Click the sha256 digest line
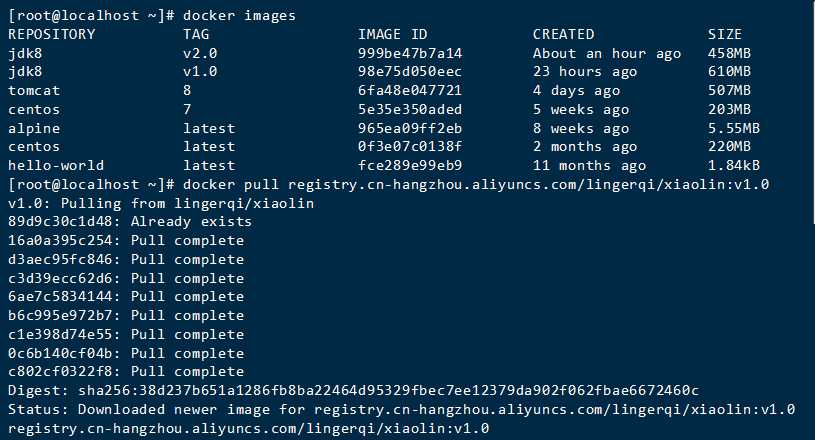 (x=352, y=390)
